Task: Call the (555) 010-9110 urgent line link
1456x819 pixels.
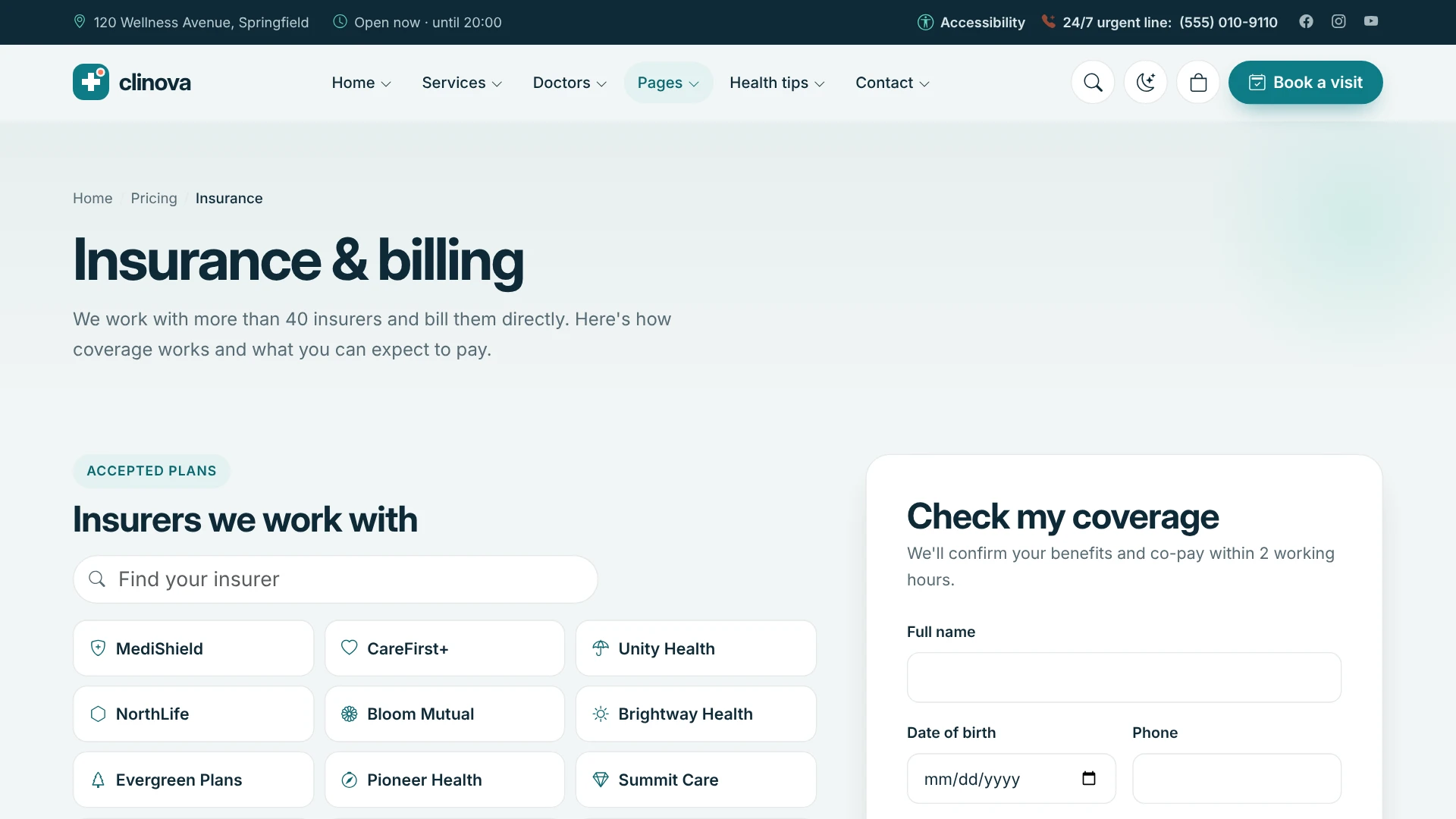Action: click(x=1228, y=22)
